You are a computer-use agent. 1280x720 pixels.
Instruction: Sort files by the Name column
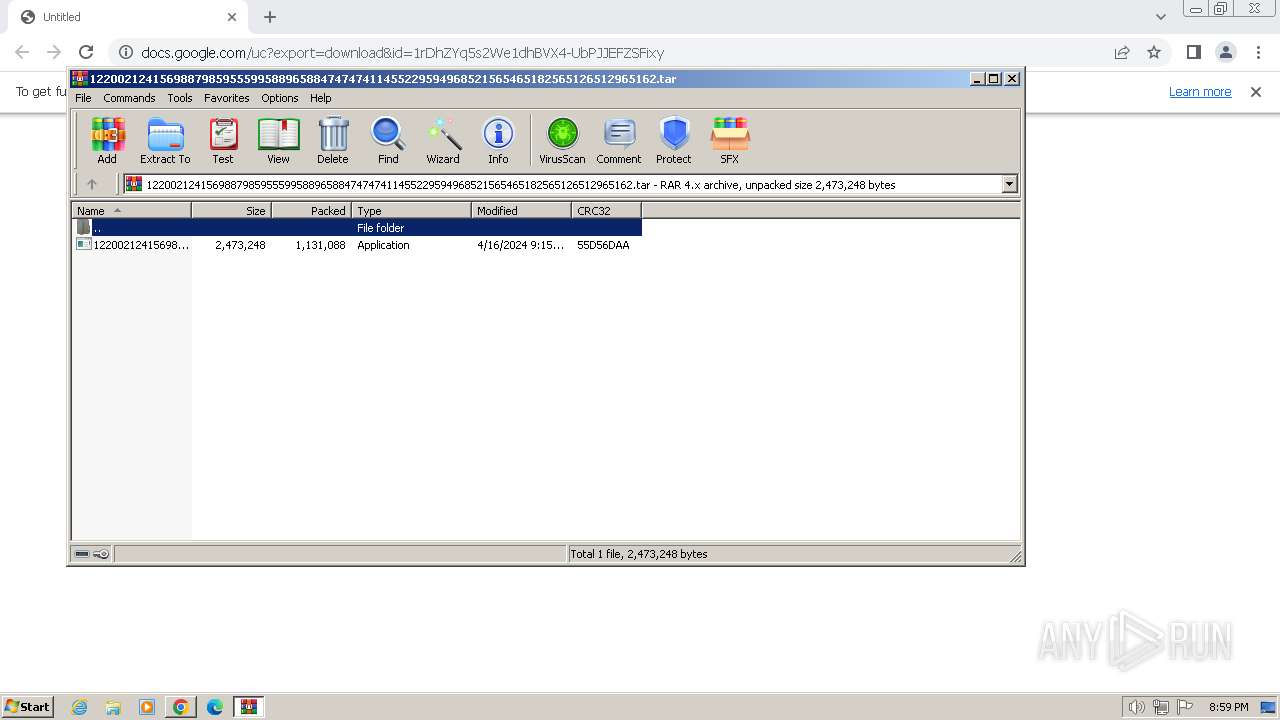pyautogui.click(x=131, y=211)
